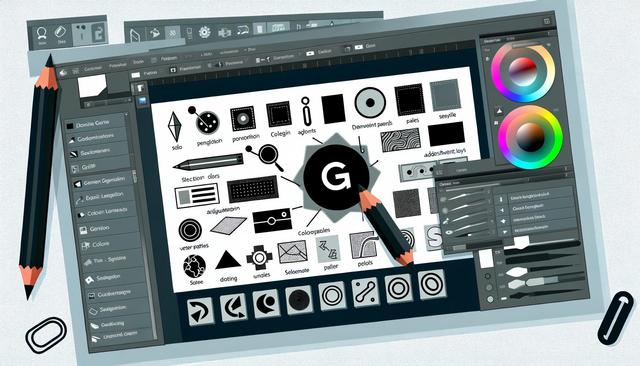Open the Colore row in left sidebar
The height and width of the screenshot is (366, 640).
(111, 244)
